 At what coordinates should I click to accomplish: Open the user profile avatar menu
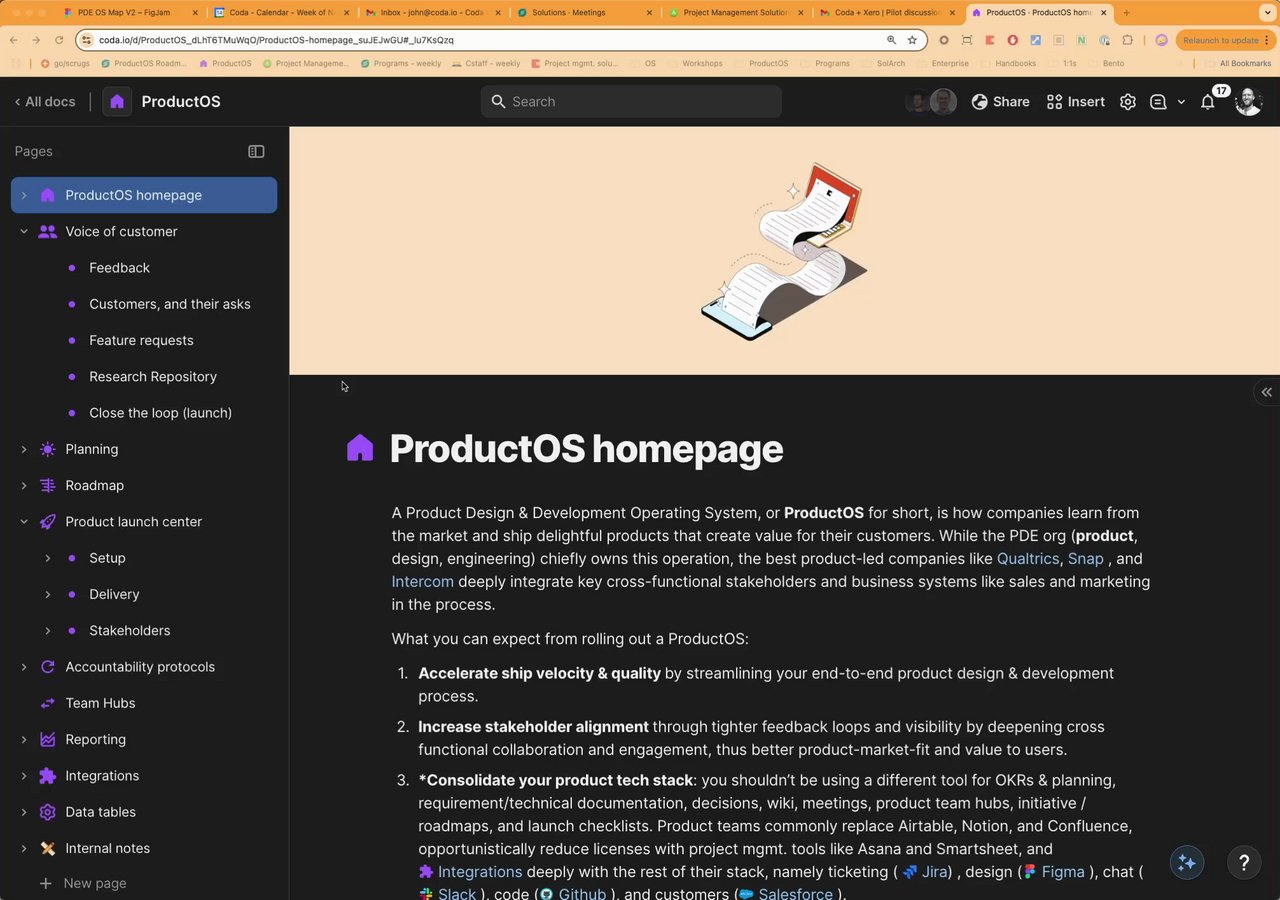point(1249,101)
